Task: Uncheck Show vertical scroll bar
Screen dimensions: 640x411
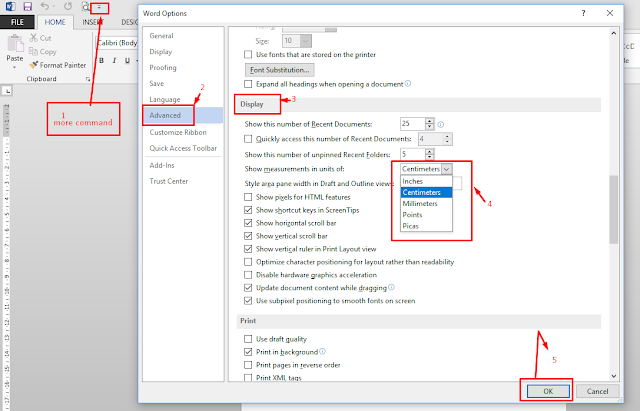Action: pyautogui.click(x=248, y=236)
